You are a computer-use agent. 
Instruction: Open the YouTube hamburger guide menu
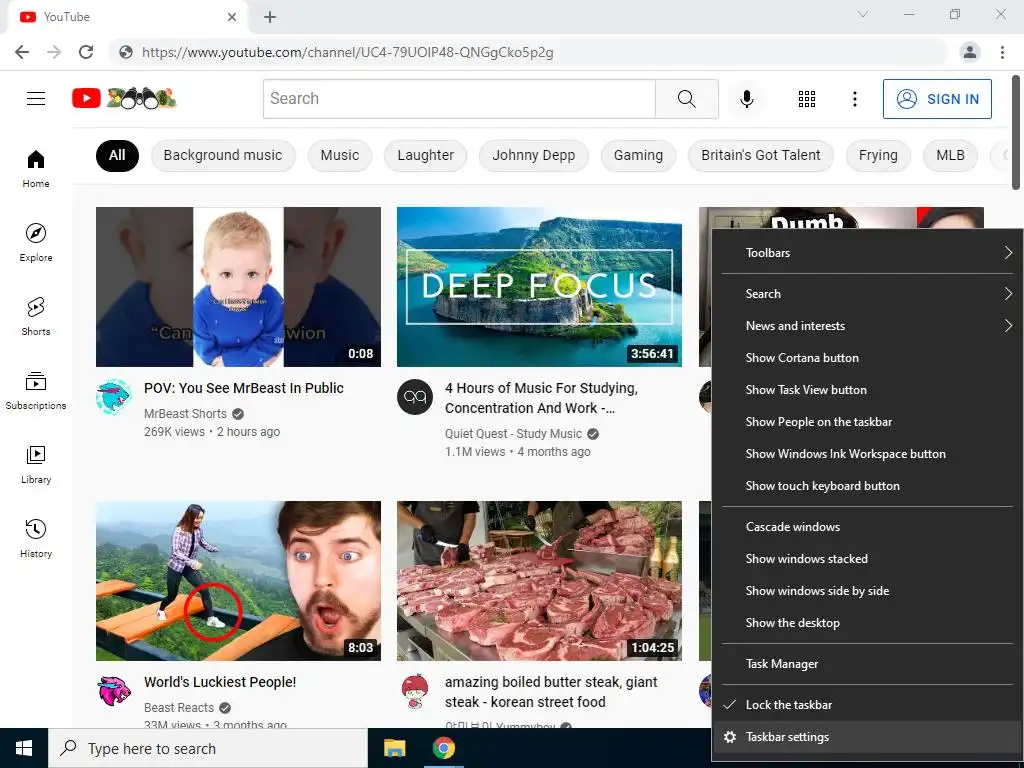[36, 99]
